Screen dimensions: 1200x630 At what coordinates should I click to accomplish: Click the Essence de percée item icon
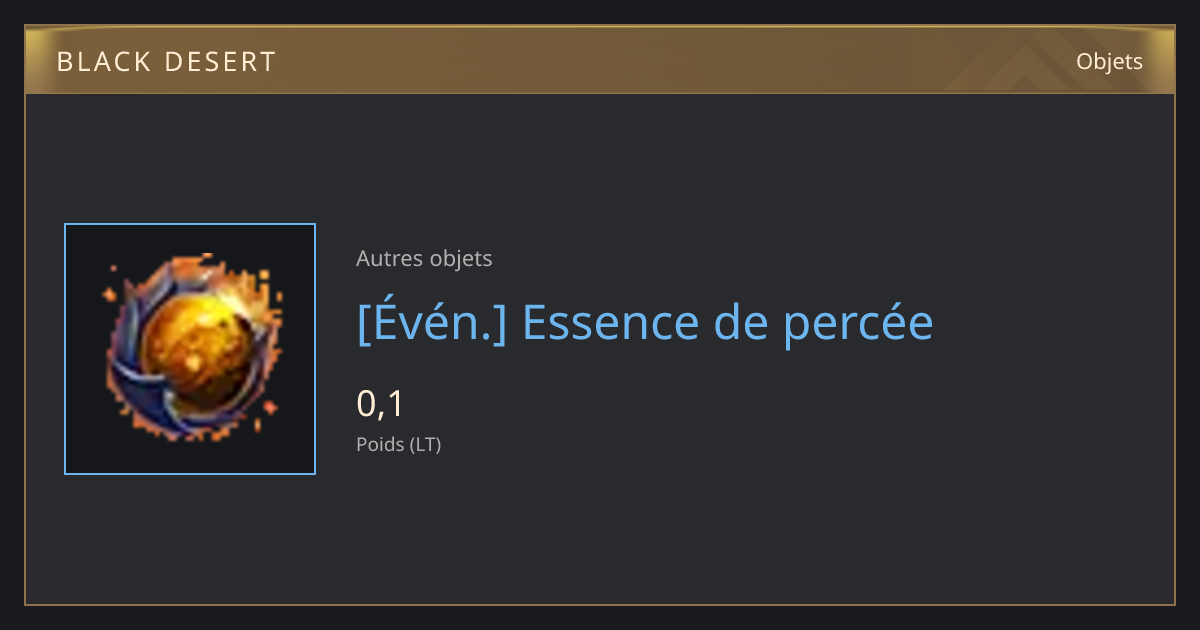pos(190,349)
